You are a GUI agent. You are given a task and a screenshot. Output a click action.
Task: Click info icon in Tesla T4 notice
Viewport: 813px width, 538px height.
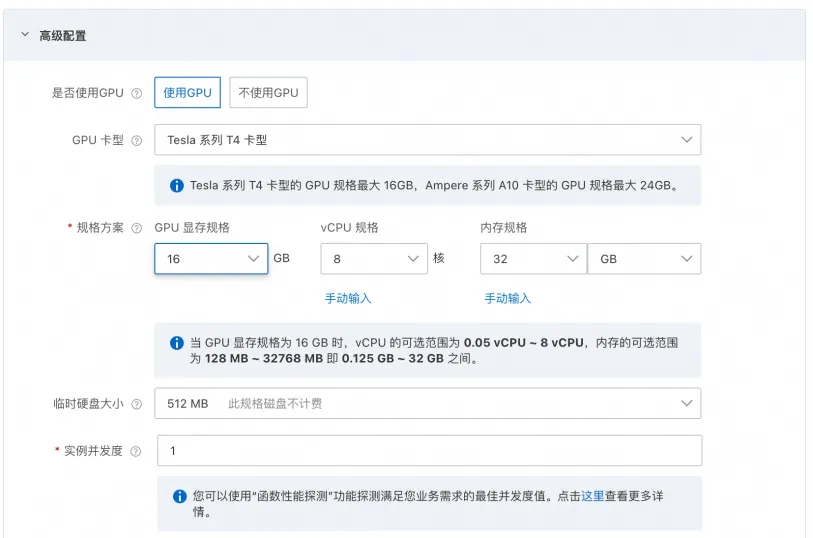[177, 185]
